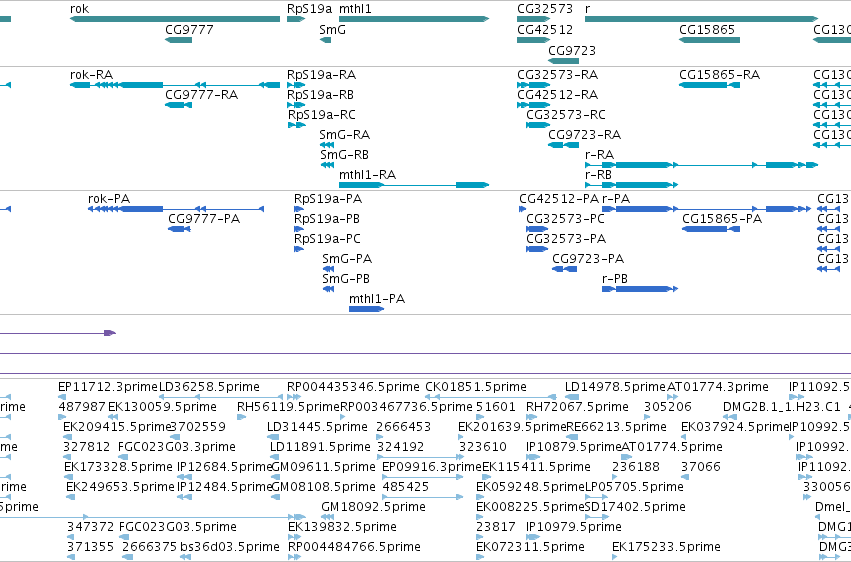Viewport: 851px width, 562px height.
Task: Select the r-PB protein label
Action: [x=615, y=279]
